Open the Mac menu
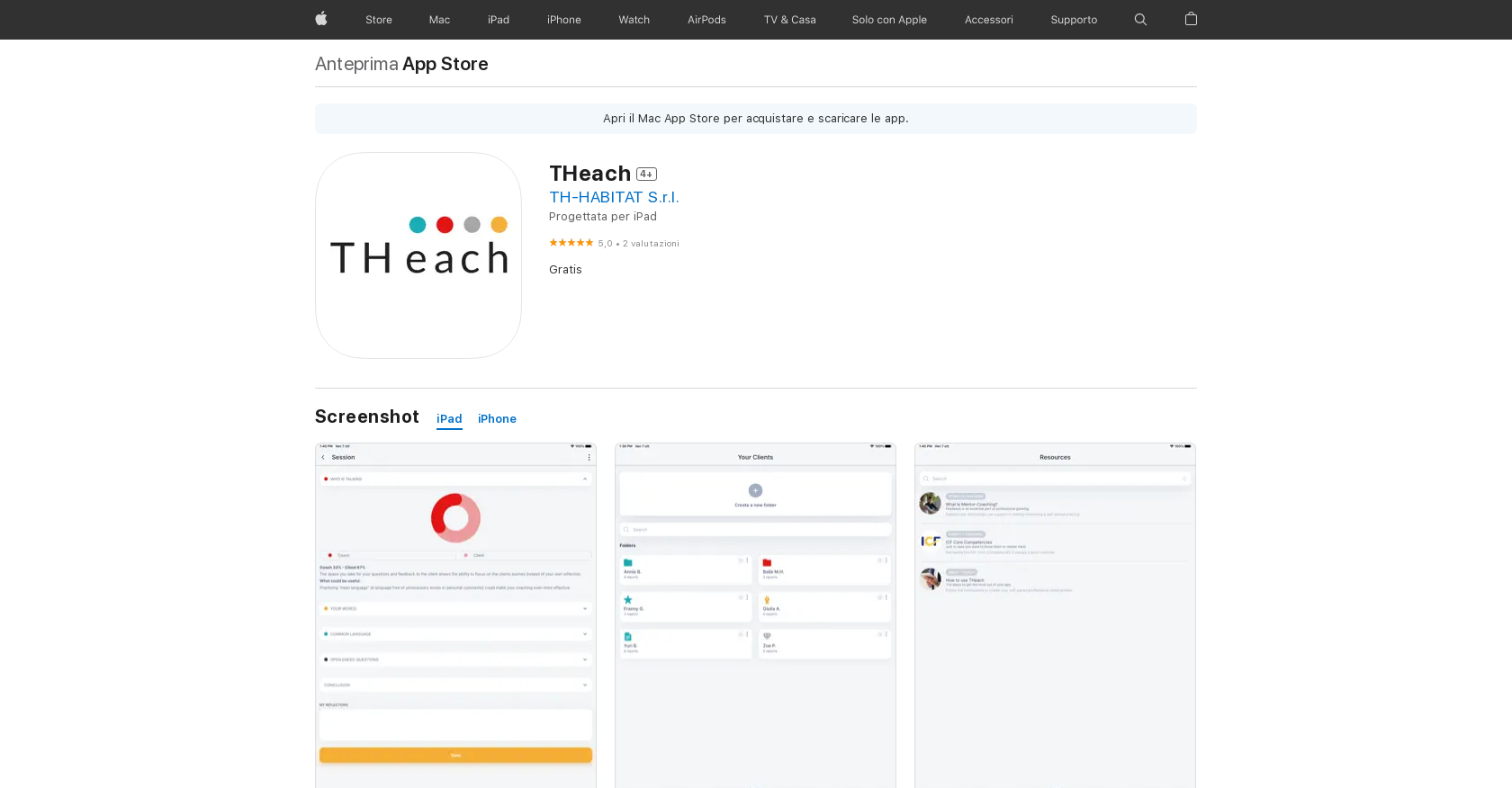This screenshot has width=1512, height=788. [x=439, y=20]
